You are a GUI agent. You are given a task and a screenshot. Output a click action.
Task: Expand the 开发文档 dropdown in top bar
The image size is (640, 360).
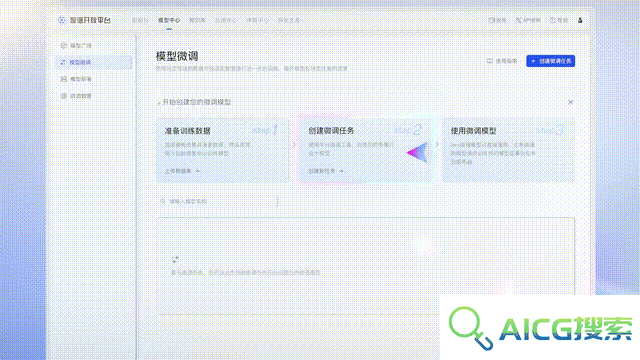(290, 20)
